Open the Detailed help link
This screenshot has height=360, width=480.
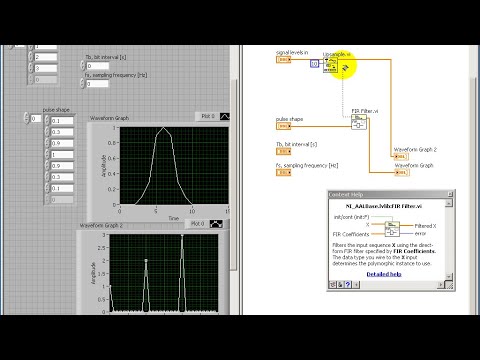click(x=384, y=274)
